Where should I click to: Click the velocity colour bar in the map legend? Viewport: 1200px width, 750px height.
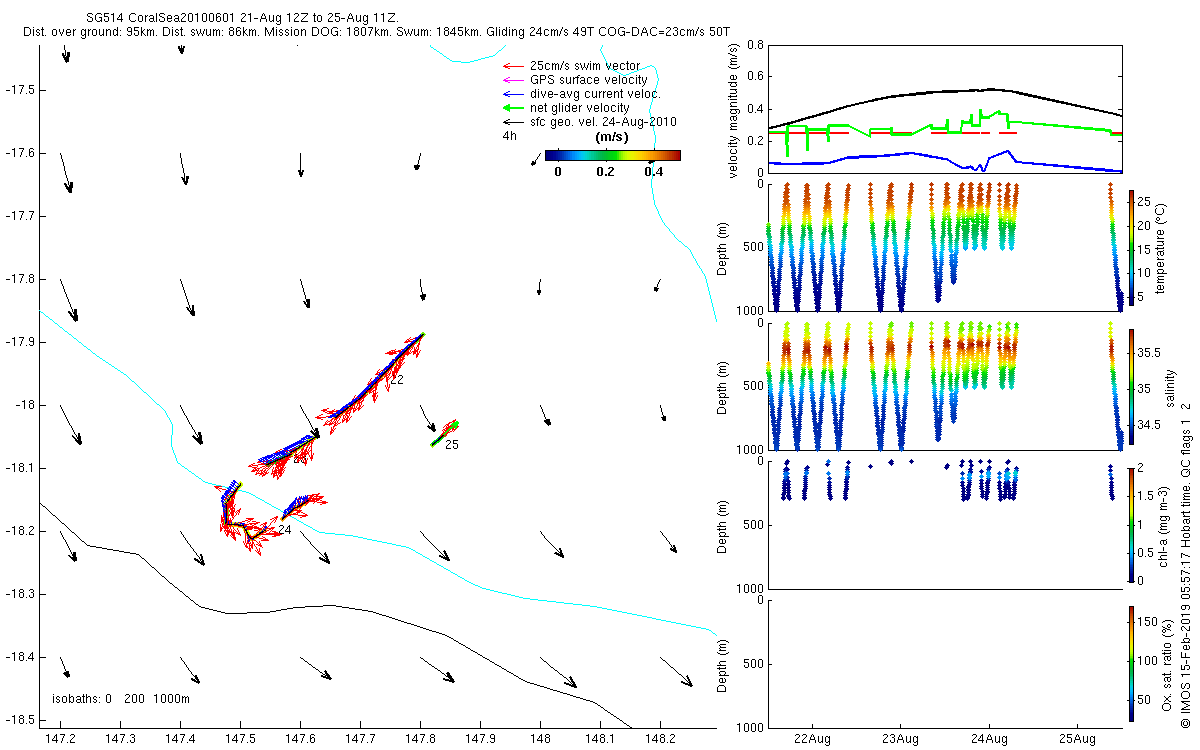(613, 155)
